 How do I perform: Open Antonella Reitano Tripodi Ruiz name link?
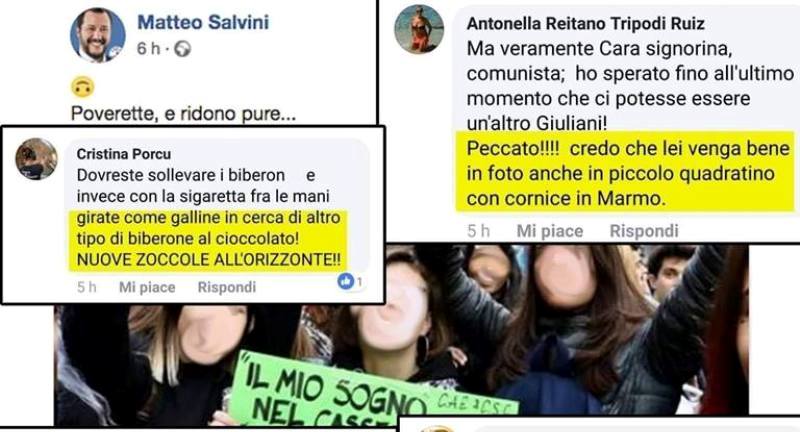tap(586, 23)
